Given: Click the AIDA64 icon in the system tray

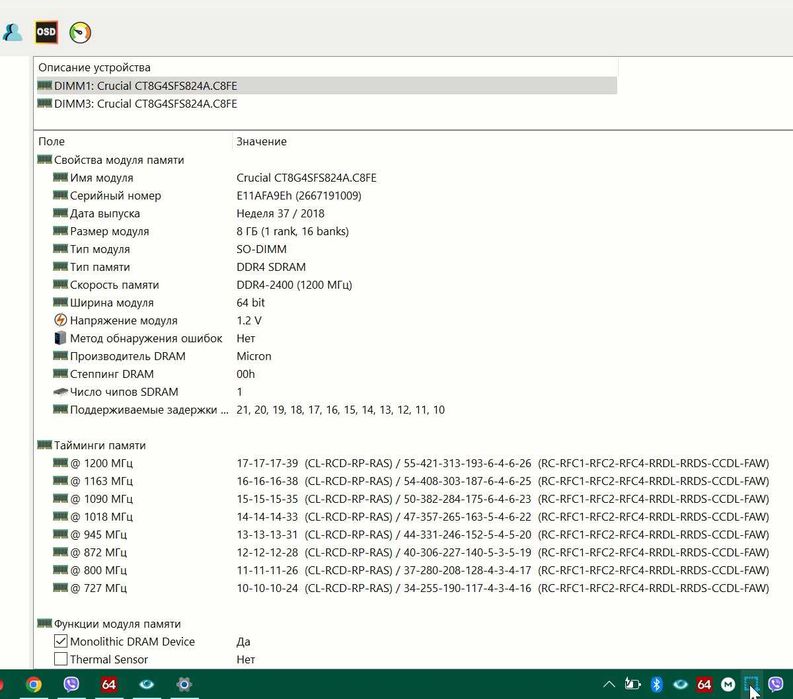Looking at the screenshot, I should tap(704, 684).
